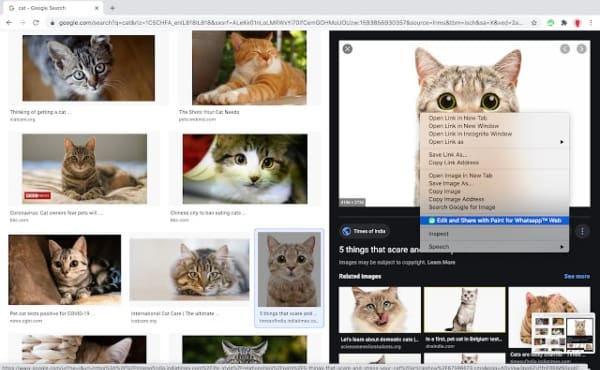
Task: Select the 'cat - Google Search' browser tab
Action: tap(53, 8)
